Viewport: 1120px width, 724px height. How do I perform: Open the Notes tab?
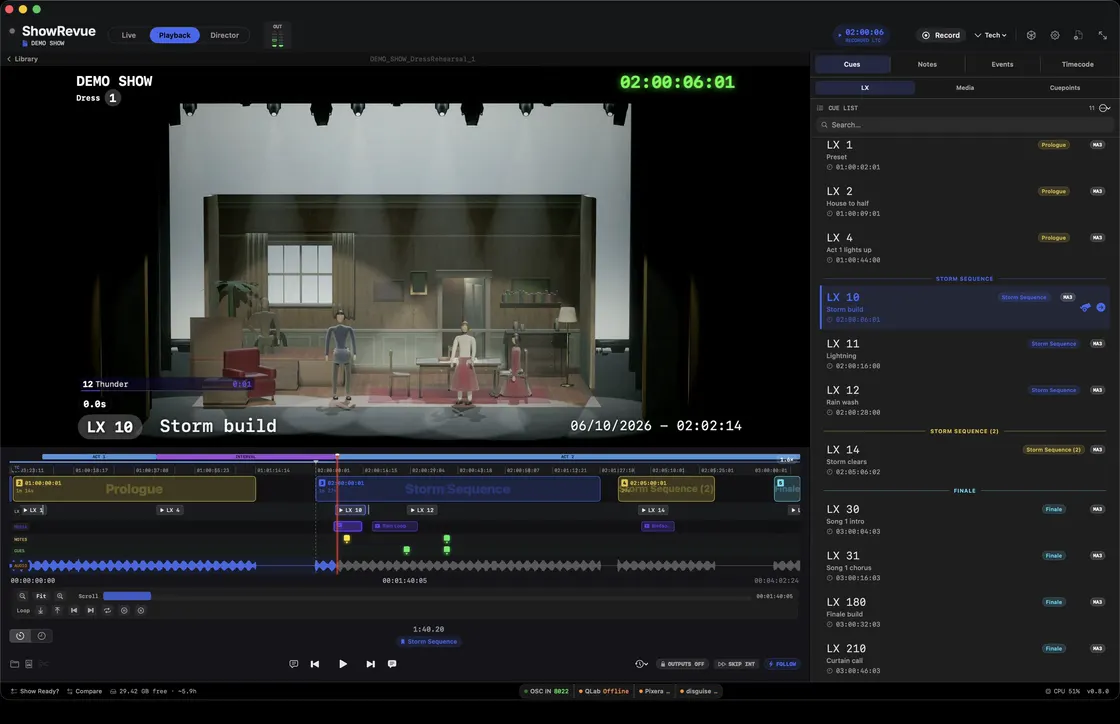coord(927,64)
